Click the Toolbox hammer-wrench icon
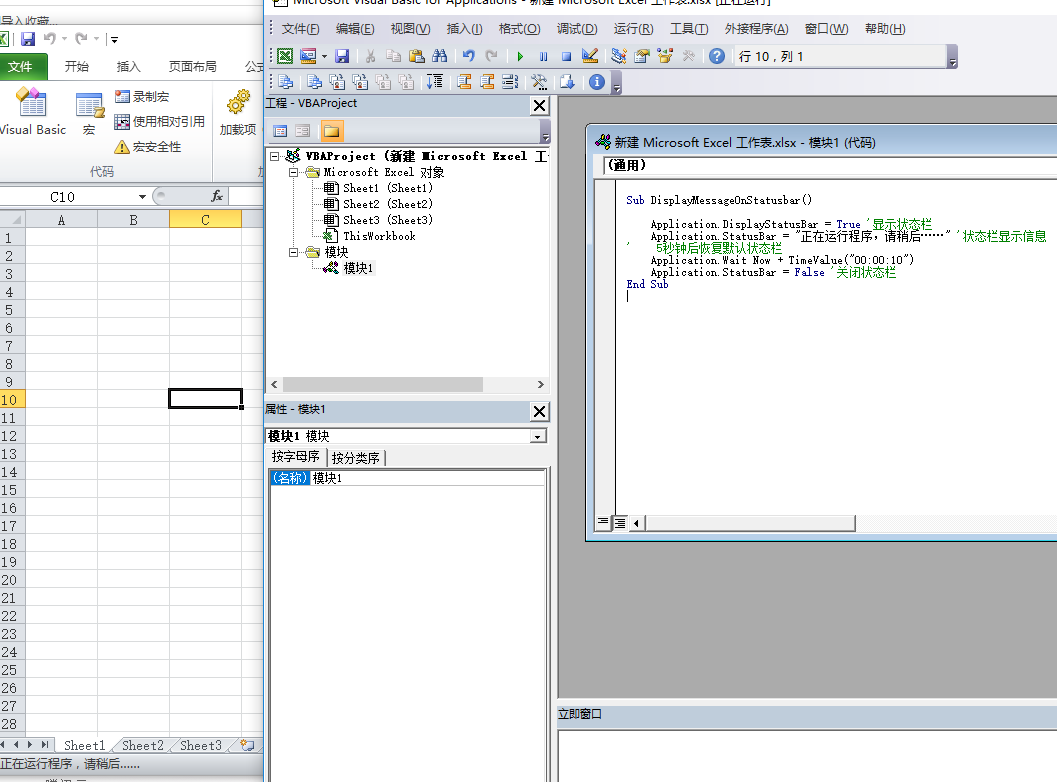The width and height of the screenshot is (1057, 782). click(x=688, y=57)
